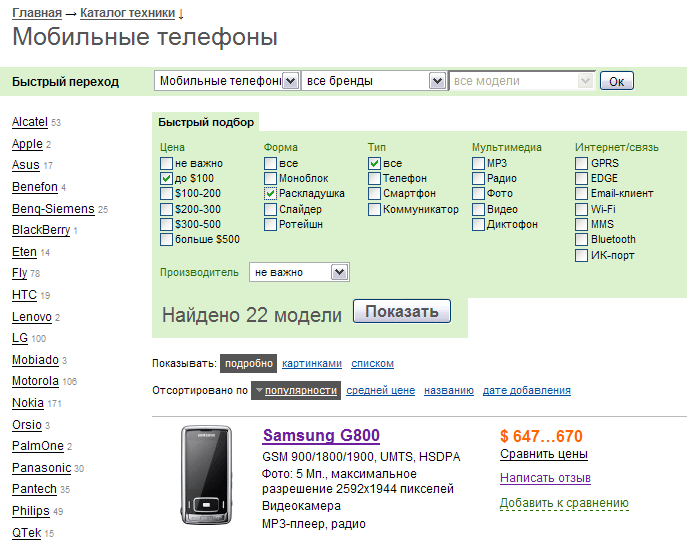This screenshot has height=548, width=700.
Task: Open the Nokia brand link
Action: pyautogui.click(x=27, y=403)
